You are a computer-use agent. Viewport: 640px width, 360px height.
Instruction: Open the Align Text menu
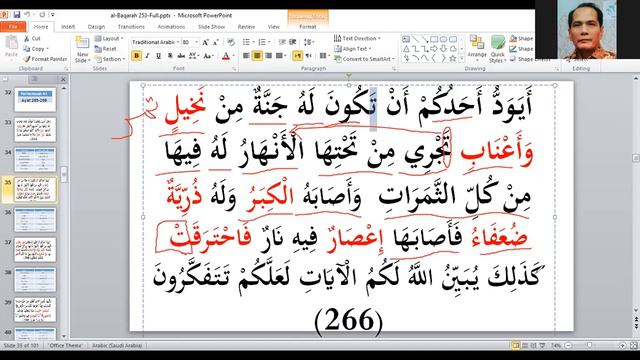353,49
